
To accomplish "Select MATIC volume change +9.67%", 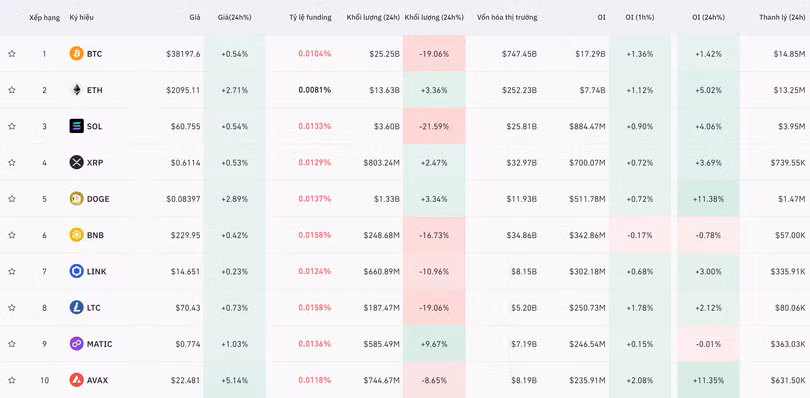I will coord(434,344).
